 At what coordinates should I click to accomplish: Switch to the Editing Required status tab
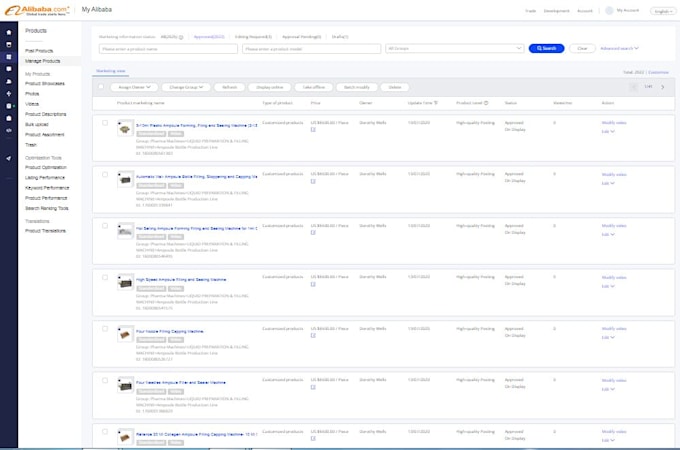[x=253, y=37]
